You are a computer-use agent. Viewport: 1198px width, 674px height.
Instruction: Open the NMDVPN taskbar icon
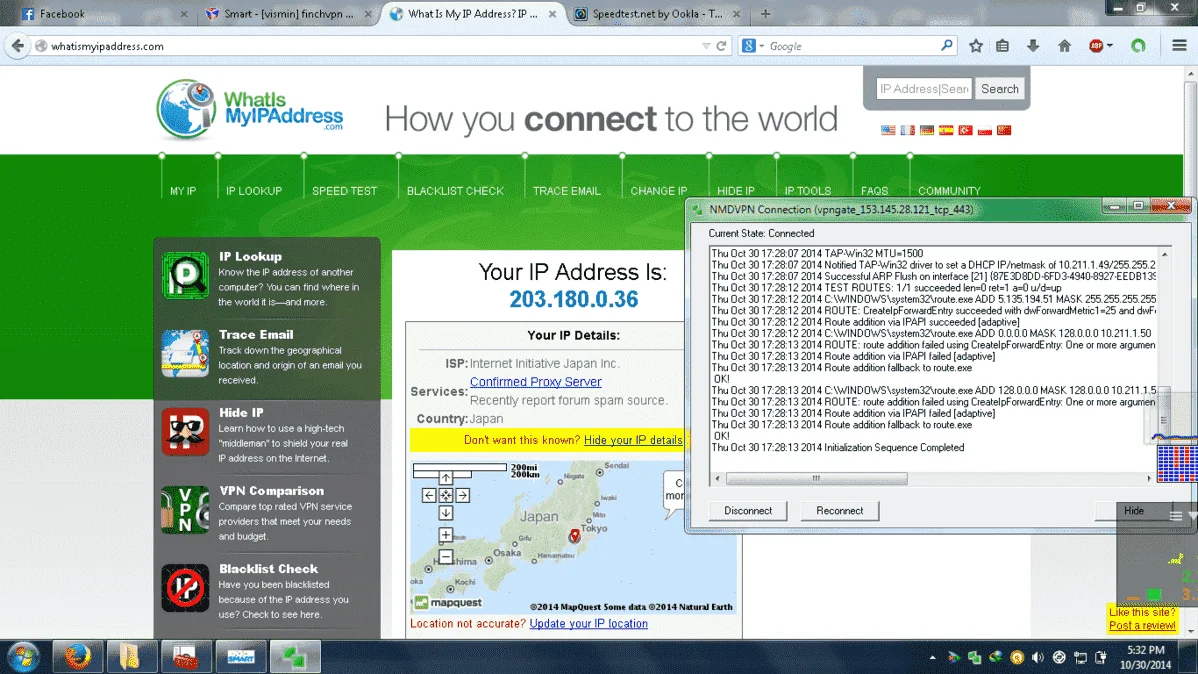[295, 656]
